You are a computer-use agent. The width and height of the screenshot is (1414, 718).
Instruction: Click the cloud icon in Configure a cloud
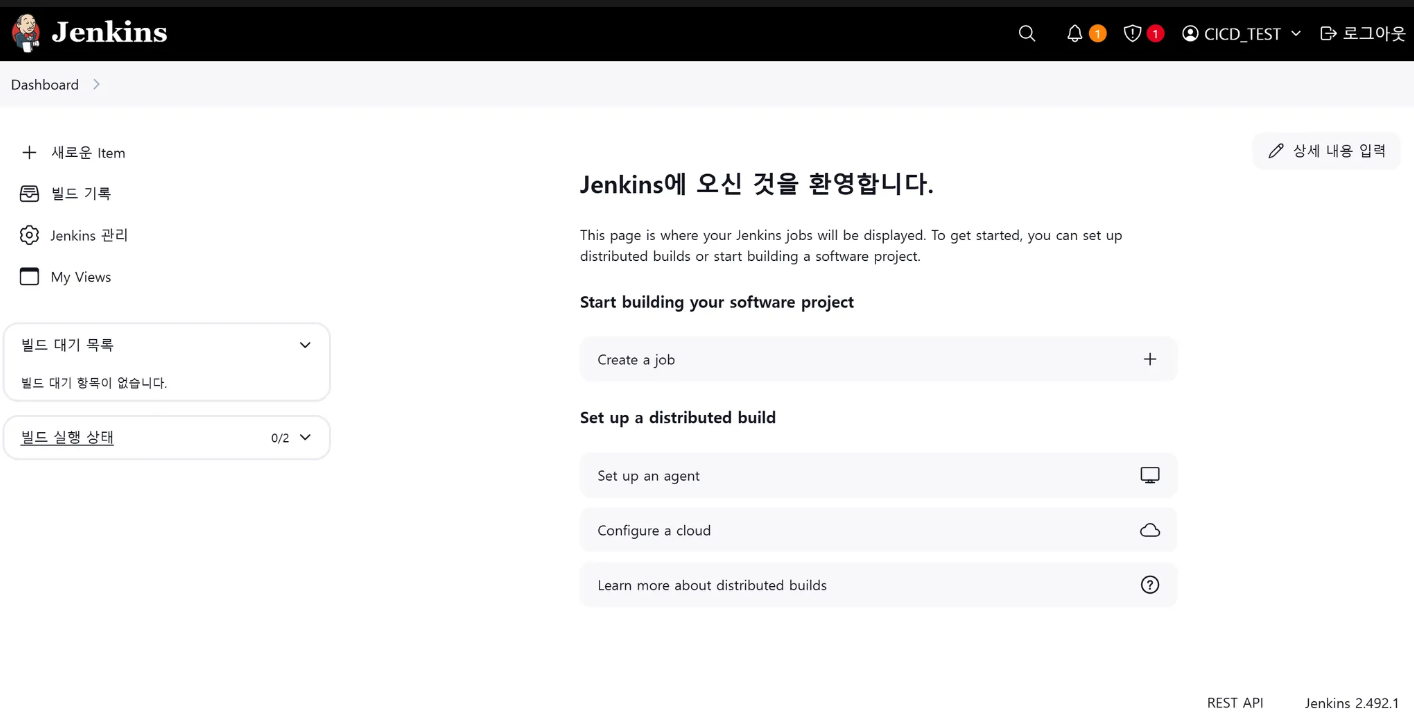[1150, 530]
